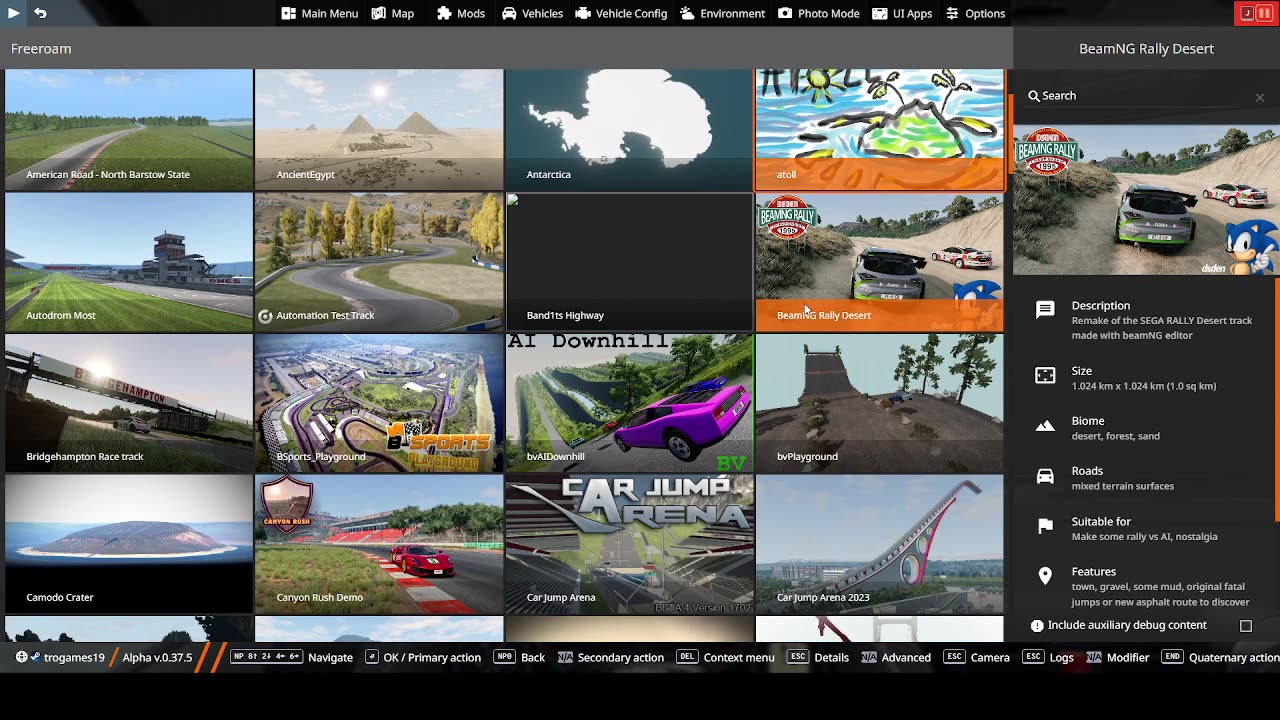This screenshot has height=720, width=1280.
Task: Select the Antarctica map
Action: click(629, 129)
